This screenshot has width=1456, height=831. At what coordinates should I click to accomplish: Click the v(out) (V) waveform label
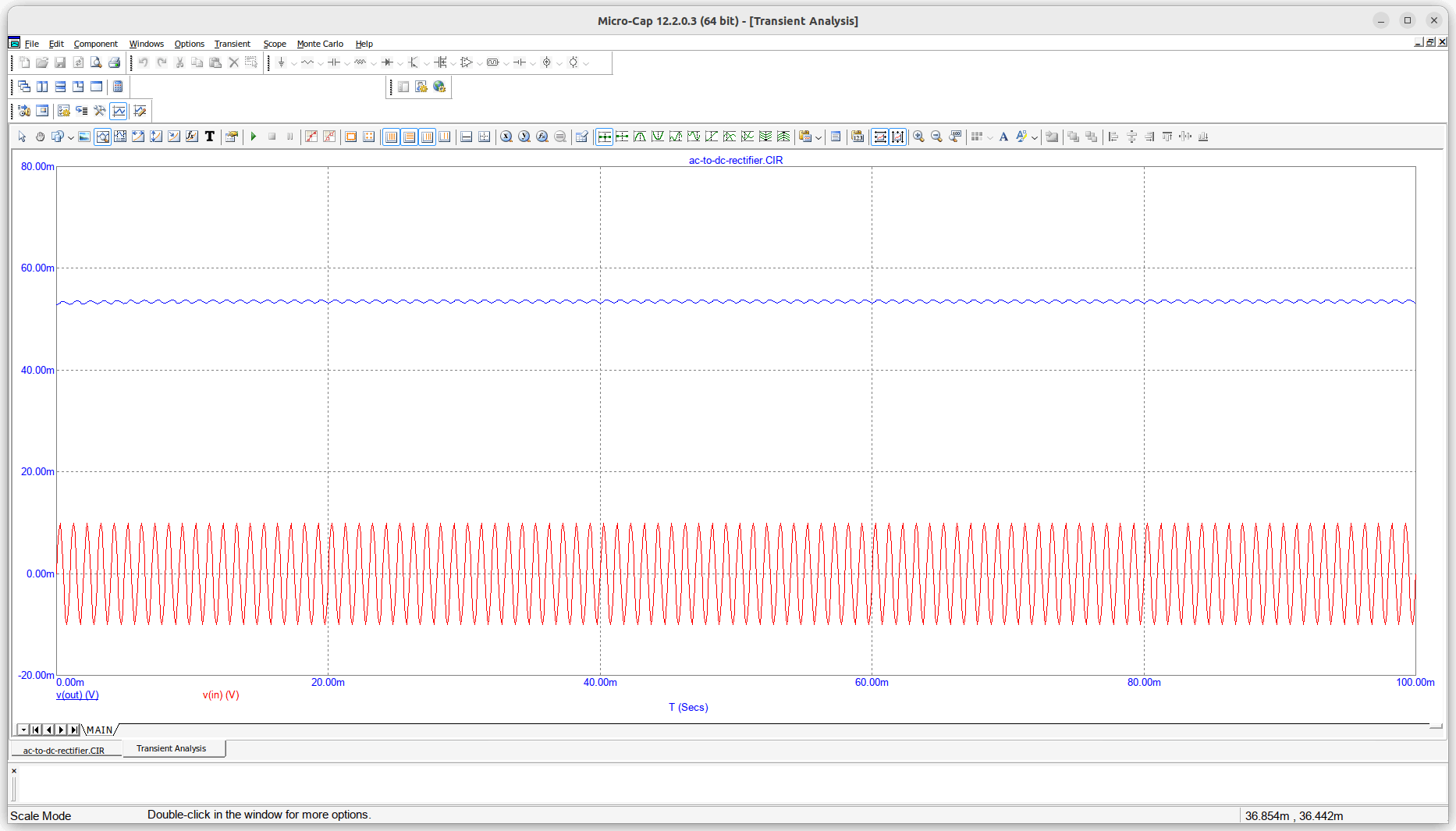pyautogui.click(x=77, y=694)
